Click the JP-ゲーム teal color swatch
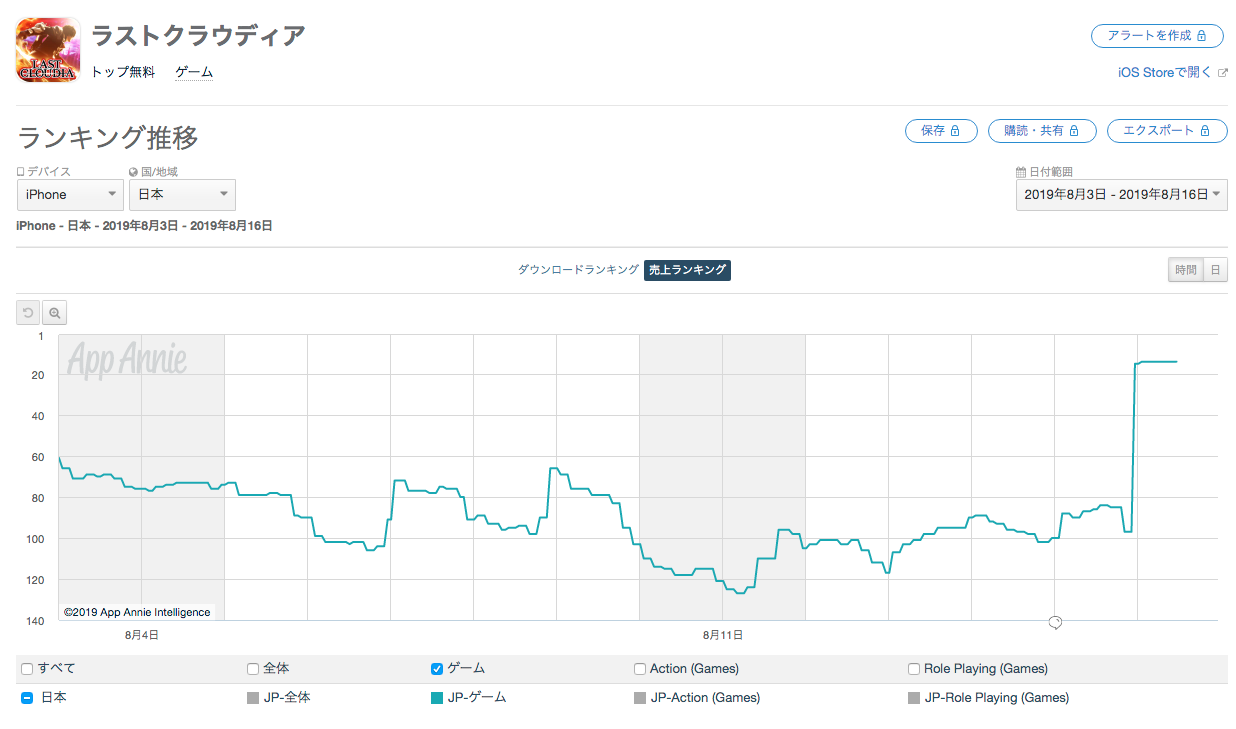Viewport: 1236px width, 729px height. coord(437,698)
